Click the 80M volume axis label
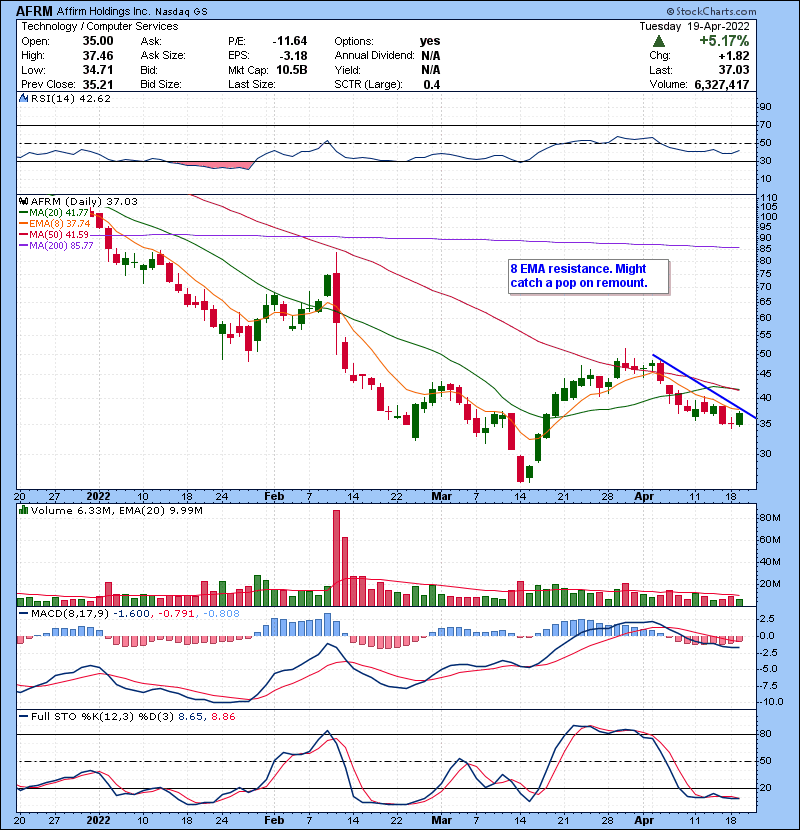Viewport: 800px width, 830px height. point(770,518)
